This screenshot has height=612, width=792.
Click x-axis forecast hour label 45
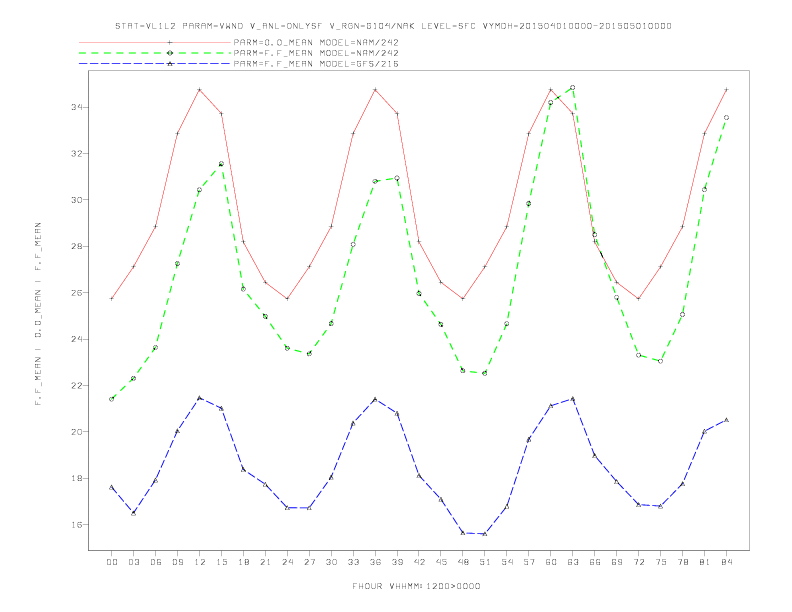441,562
